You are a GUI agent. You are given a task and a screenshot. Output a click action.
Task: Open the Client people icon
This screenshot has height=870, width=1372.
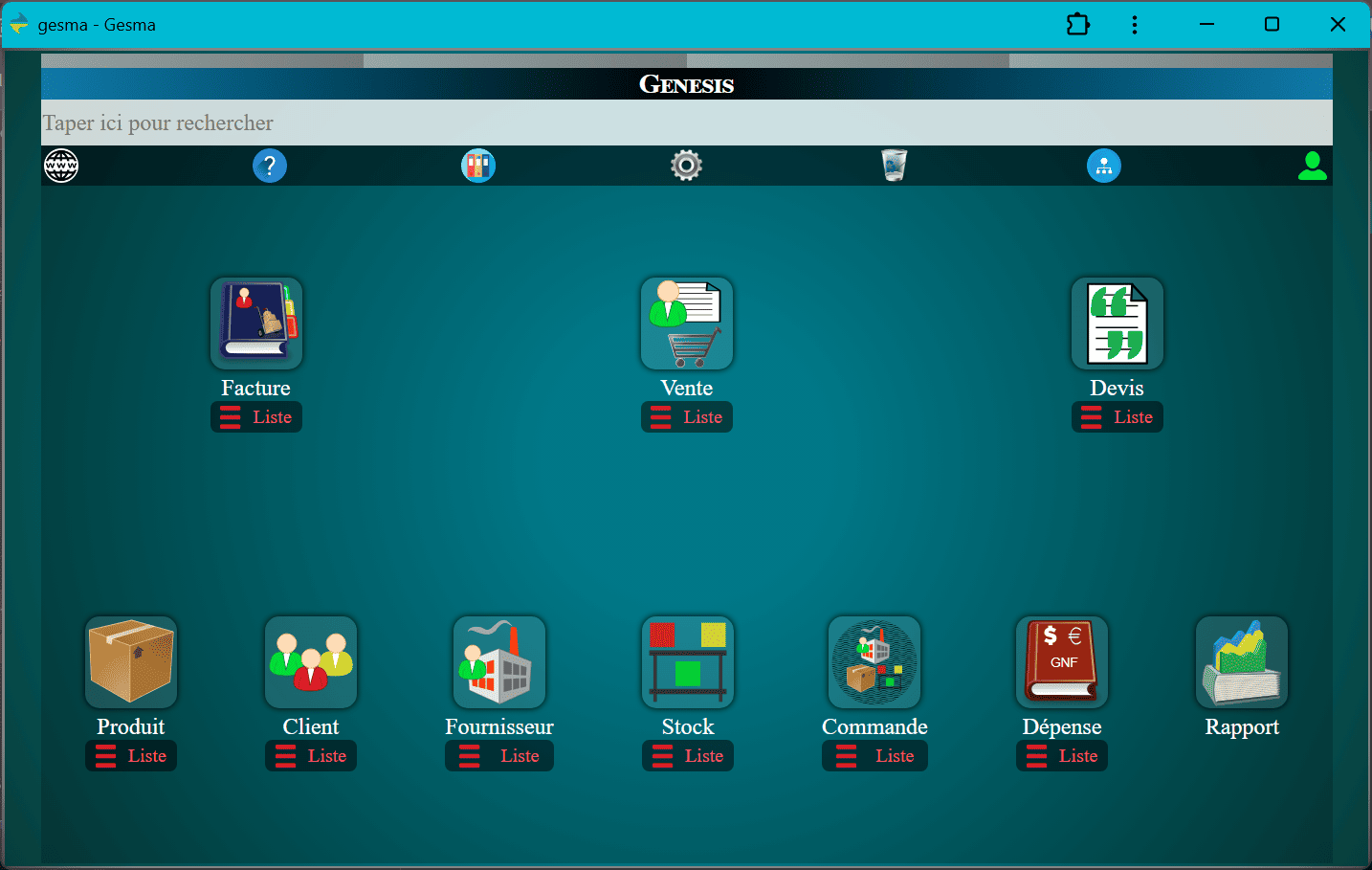point(311,662)
